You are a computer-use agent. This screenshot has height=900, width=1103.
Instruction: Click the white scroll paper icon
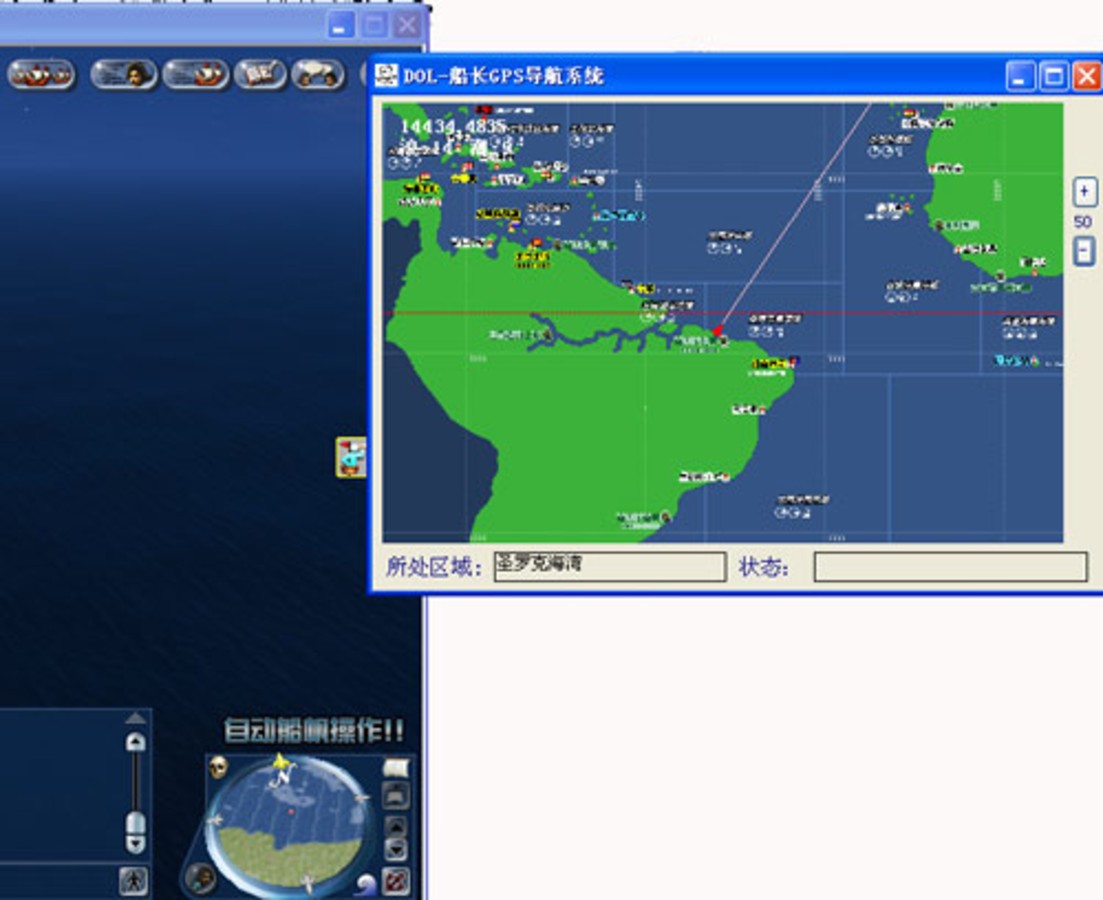coord(396,768)
